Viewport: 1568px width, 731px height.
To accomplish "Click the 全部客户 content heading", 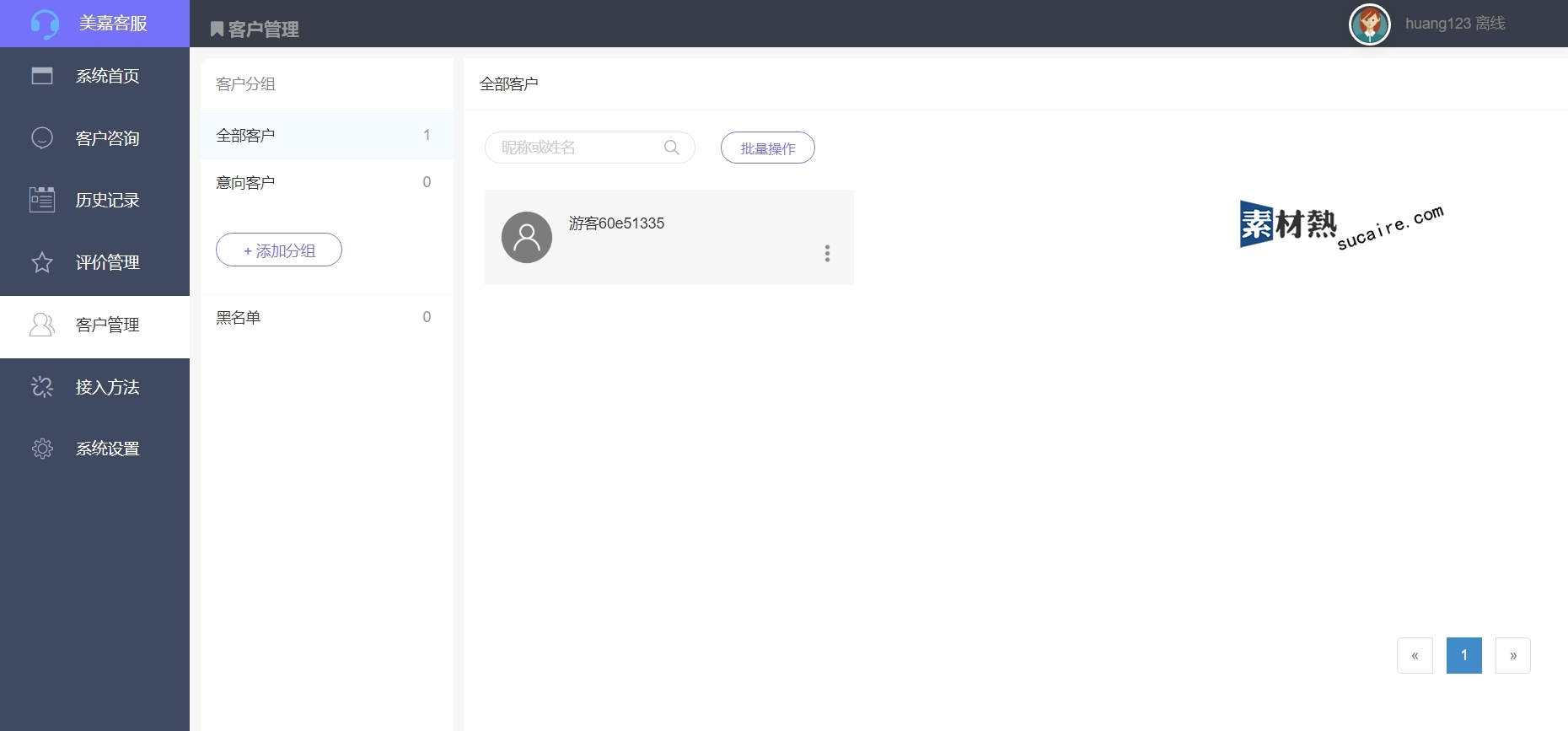I will [508, 84].
